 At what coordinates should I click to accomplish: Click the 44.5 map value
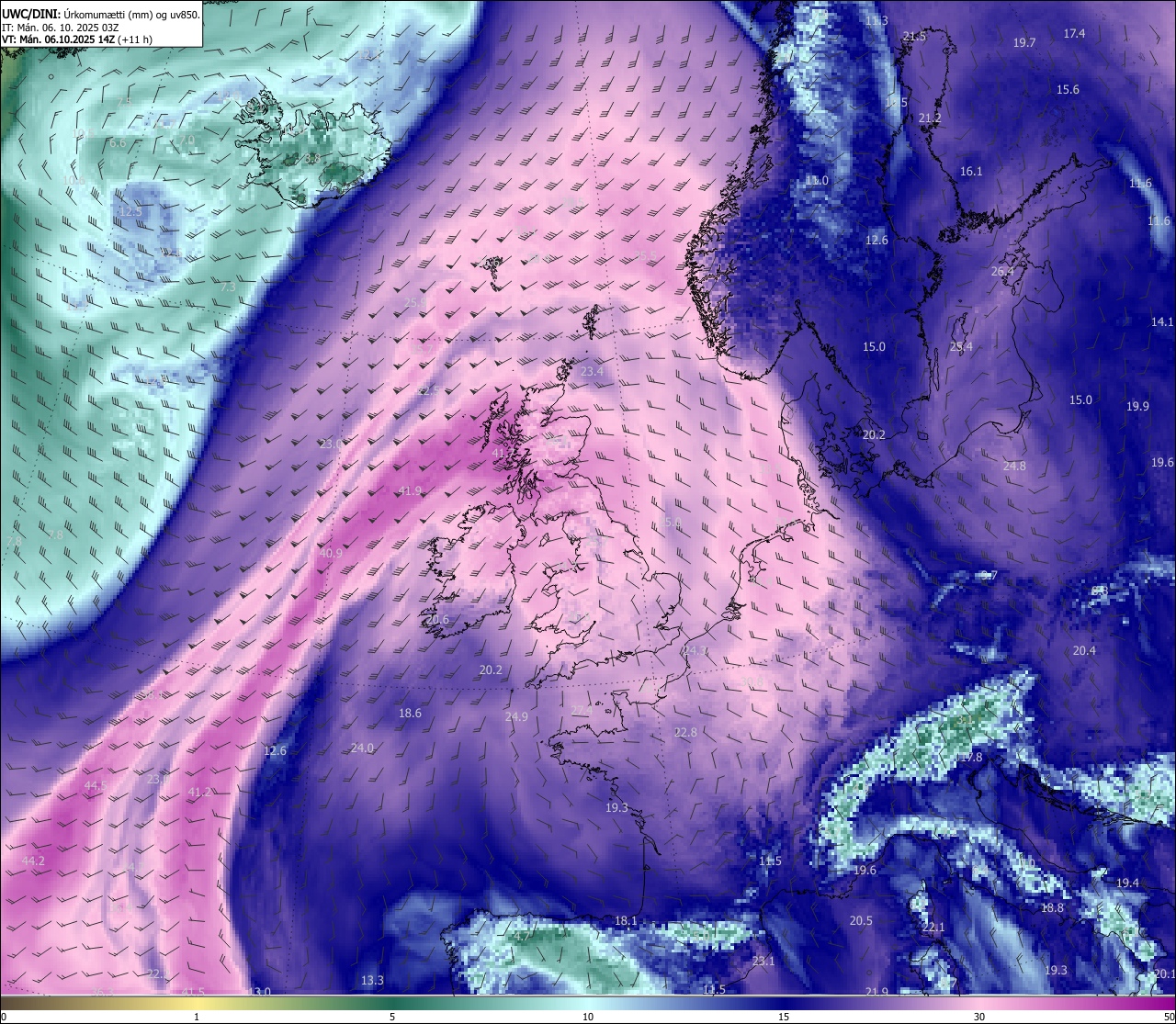pos(96,786)
